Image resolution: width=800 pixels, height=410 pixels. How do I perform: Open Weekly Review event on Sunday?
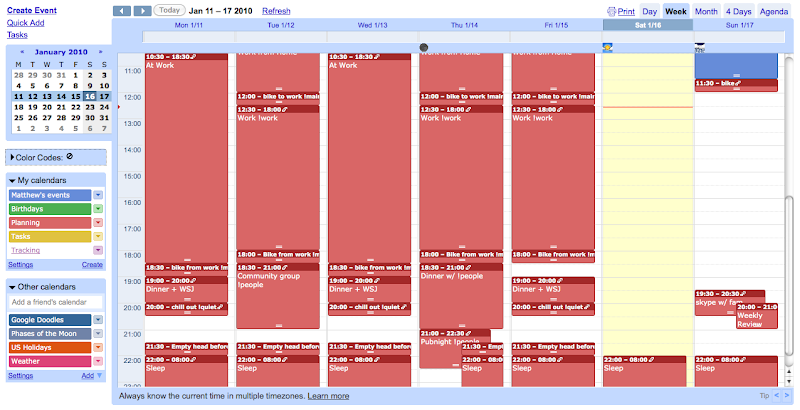click(x=757, y=316)
